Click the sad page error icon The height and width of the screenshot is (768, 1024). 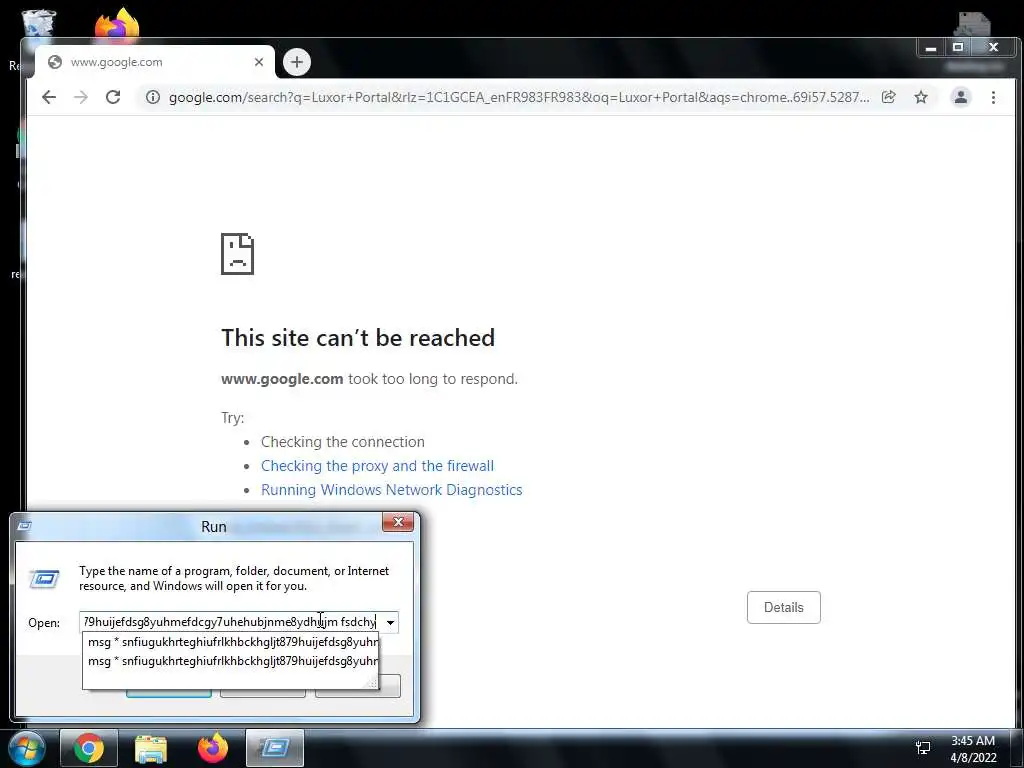tap(238, 253)
